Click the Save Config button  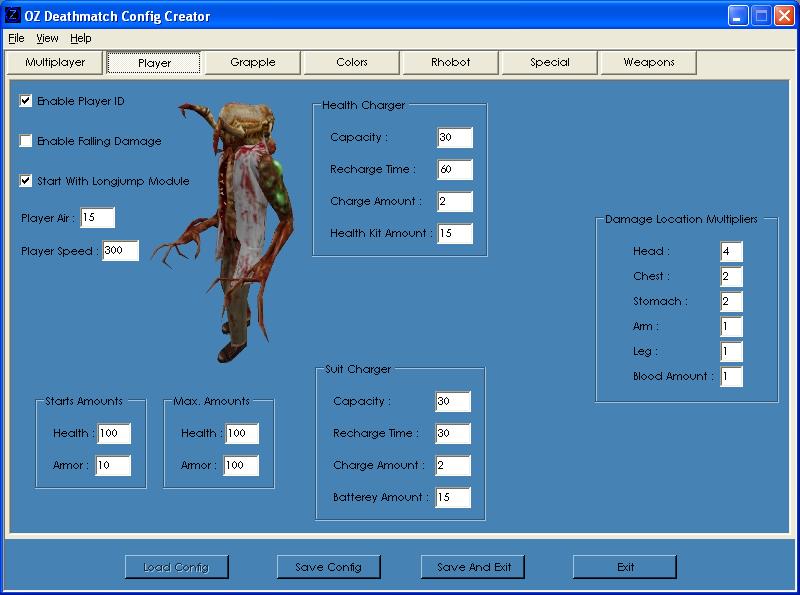(329, 567)
